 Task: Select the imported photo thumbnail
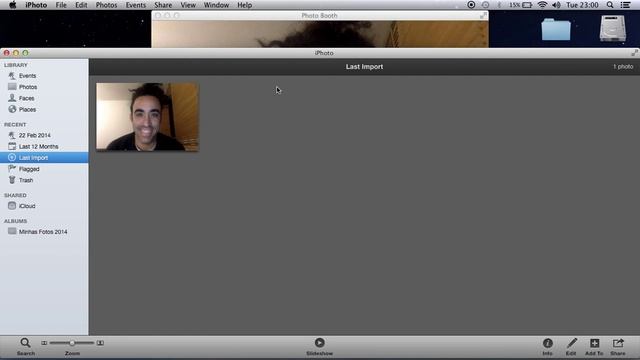[148, 117]
